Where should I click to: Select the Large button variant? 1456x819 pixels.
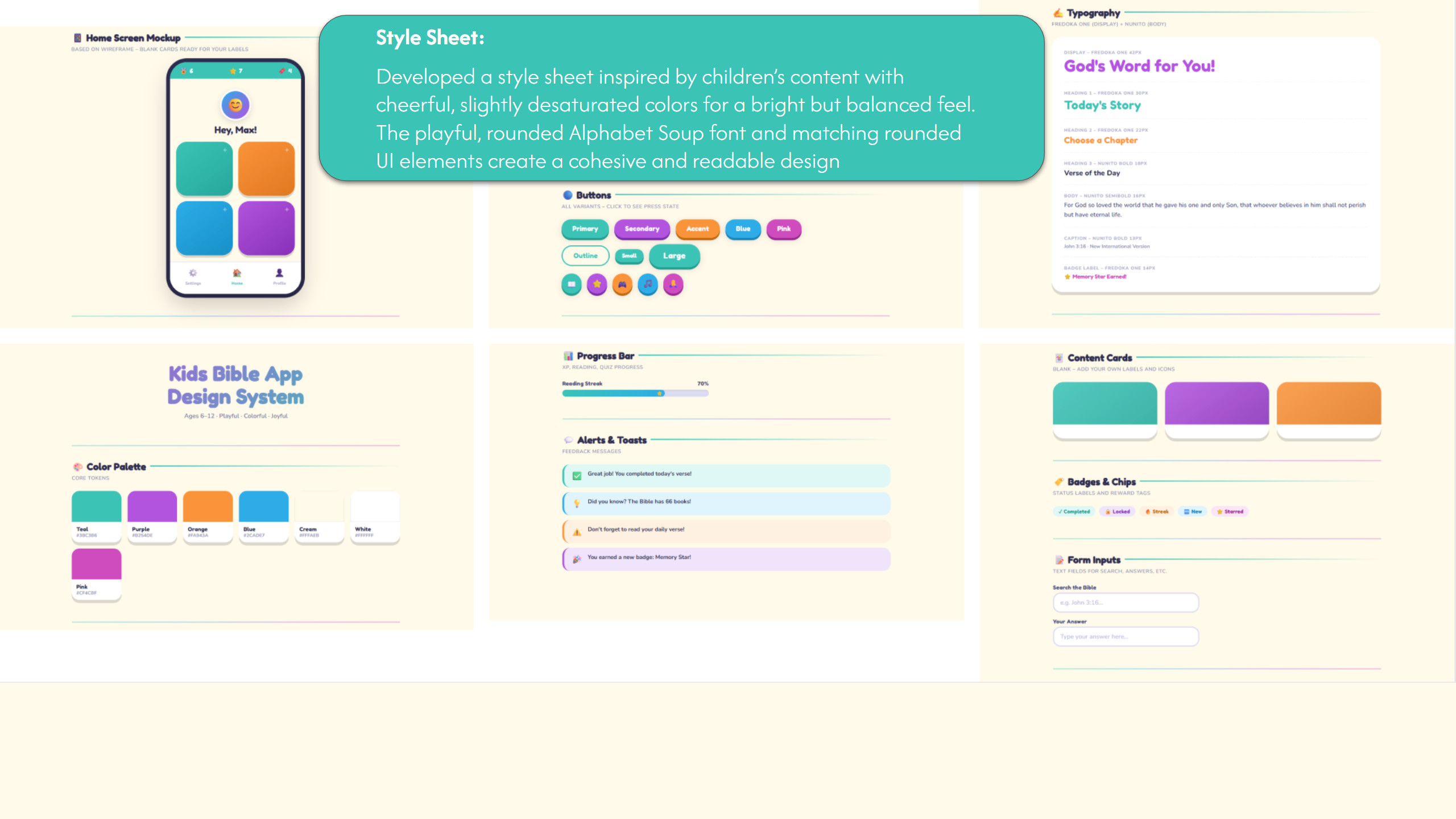(674, 256)
